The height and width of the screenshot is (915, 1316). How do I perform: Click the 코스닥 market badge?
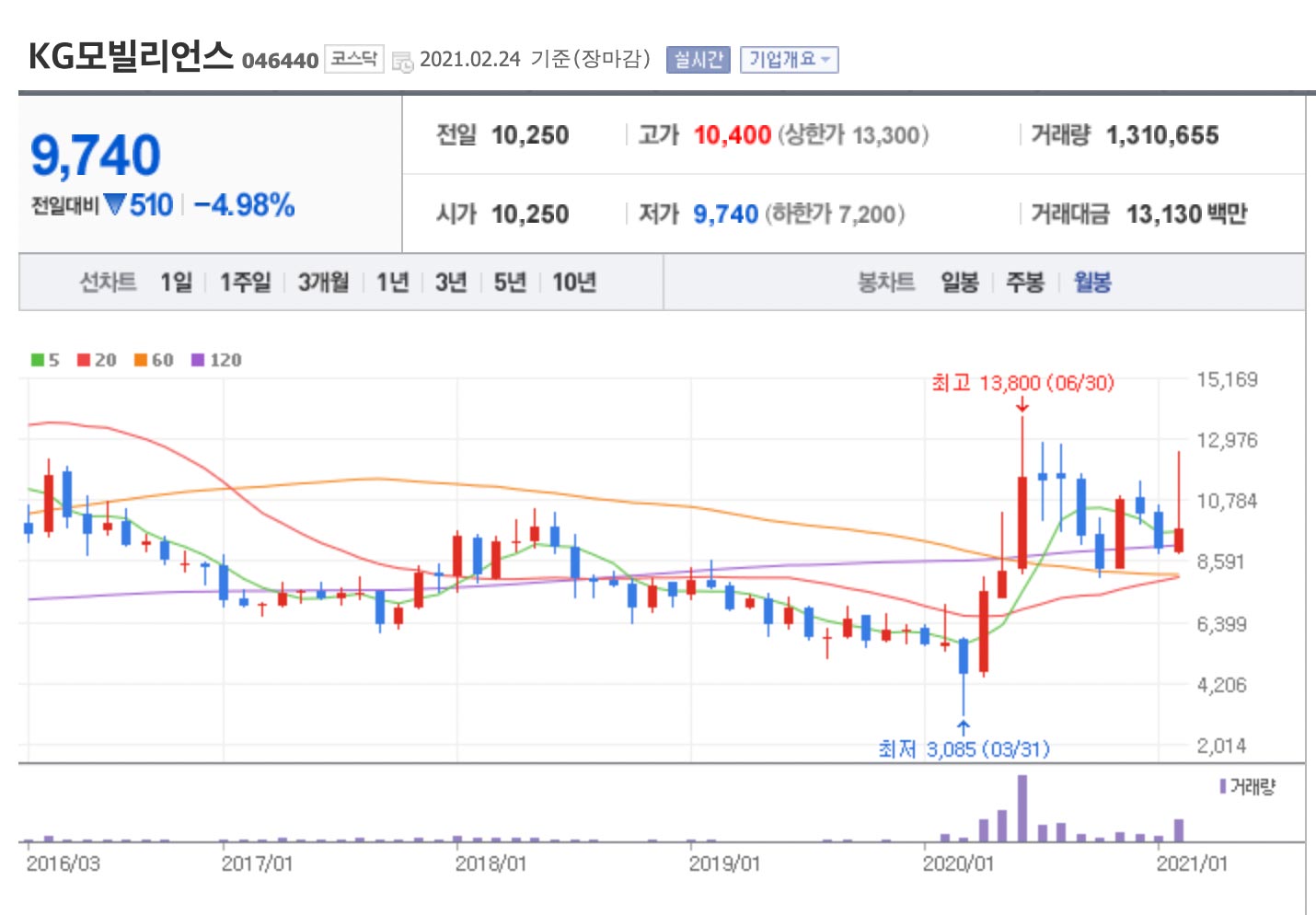(x=353, y=59)
